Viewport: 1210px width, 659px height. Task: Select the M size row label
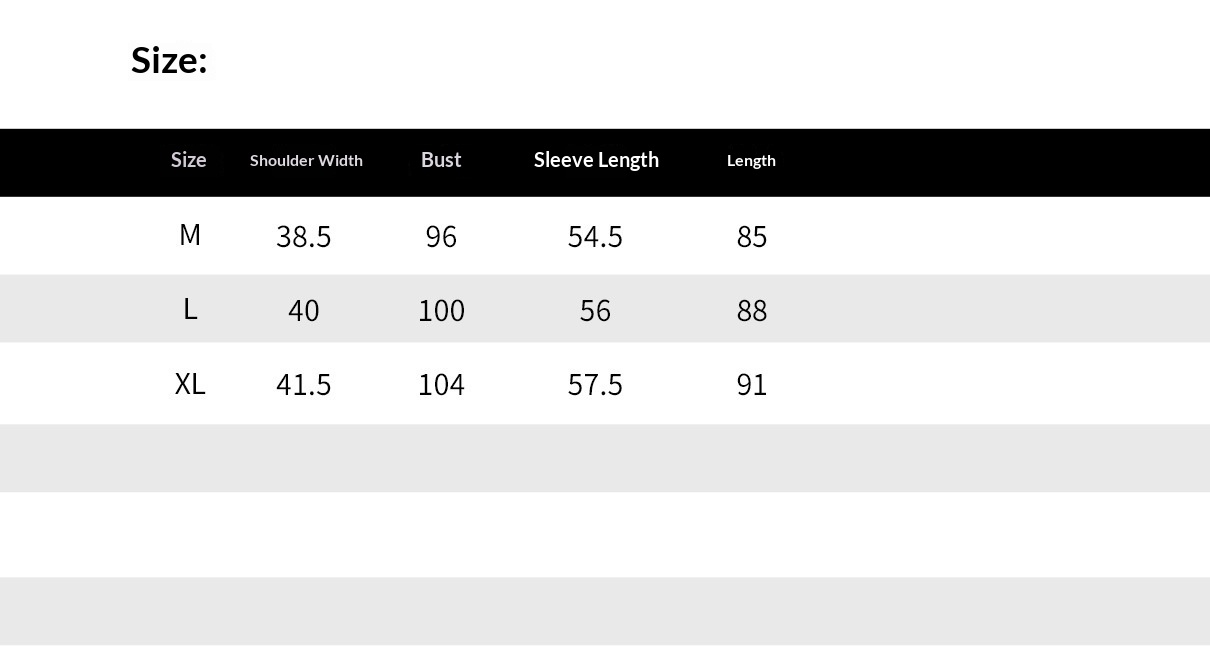(x=190, y=235)
